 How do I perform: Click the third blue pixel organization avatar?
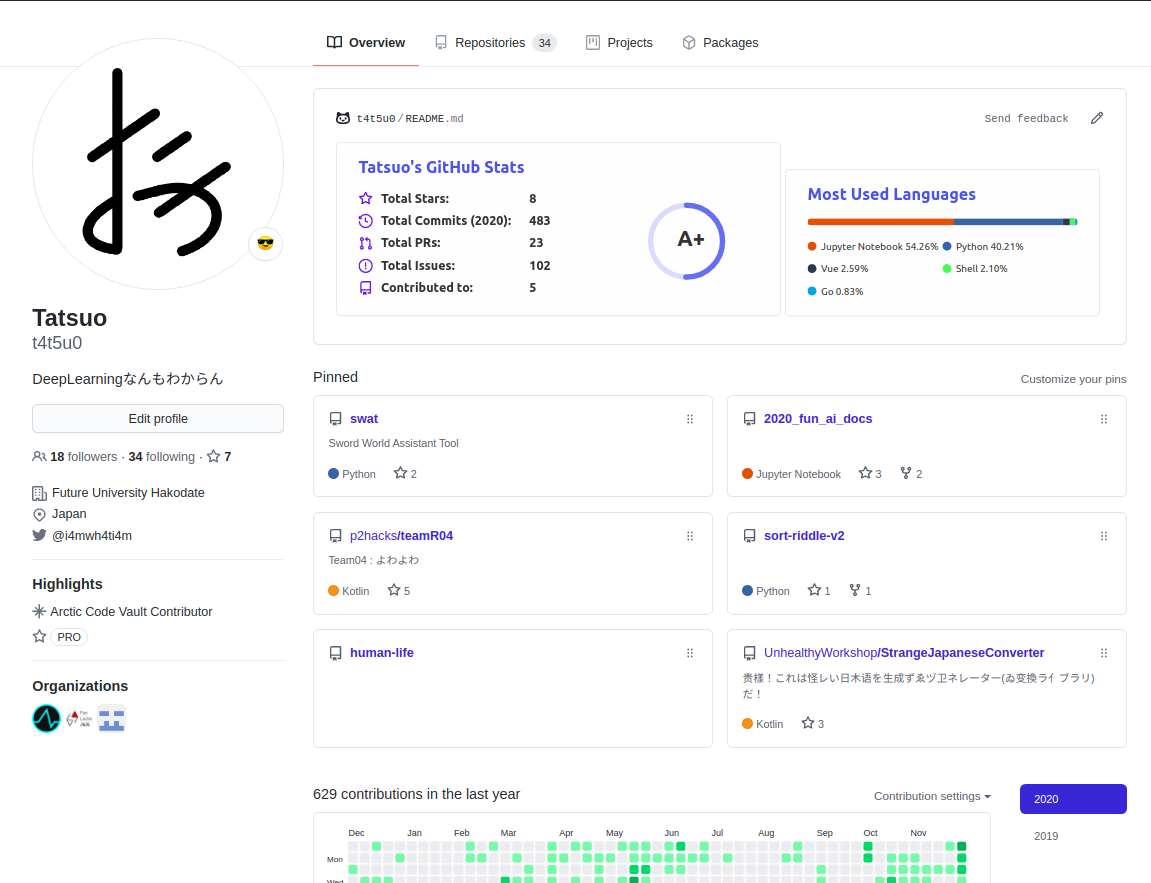pos(112,719)
